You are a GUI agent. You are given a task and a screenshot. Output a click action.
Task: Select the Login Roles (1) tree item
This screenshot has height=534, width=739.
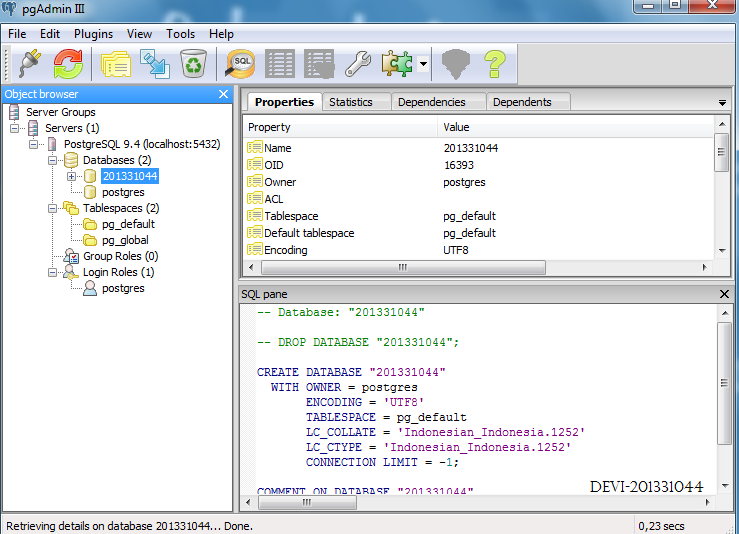click(x=118, y=272)
